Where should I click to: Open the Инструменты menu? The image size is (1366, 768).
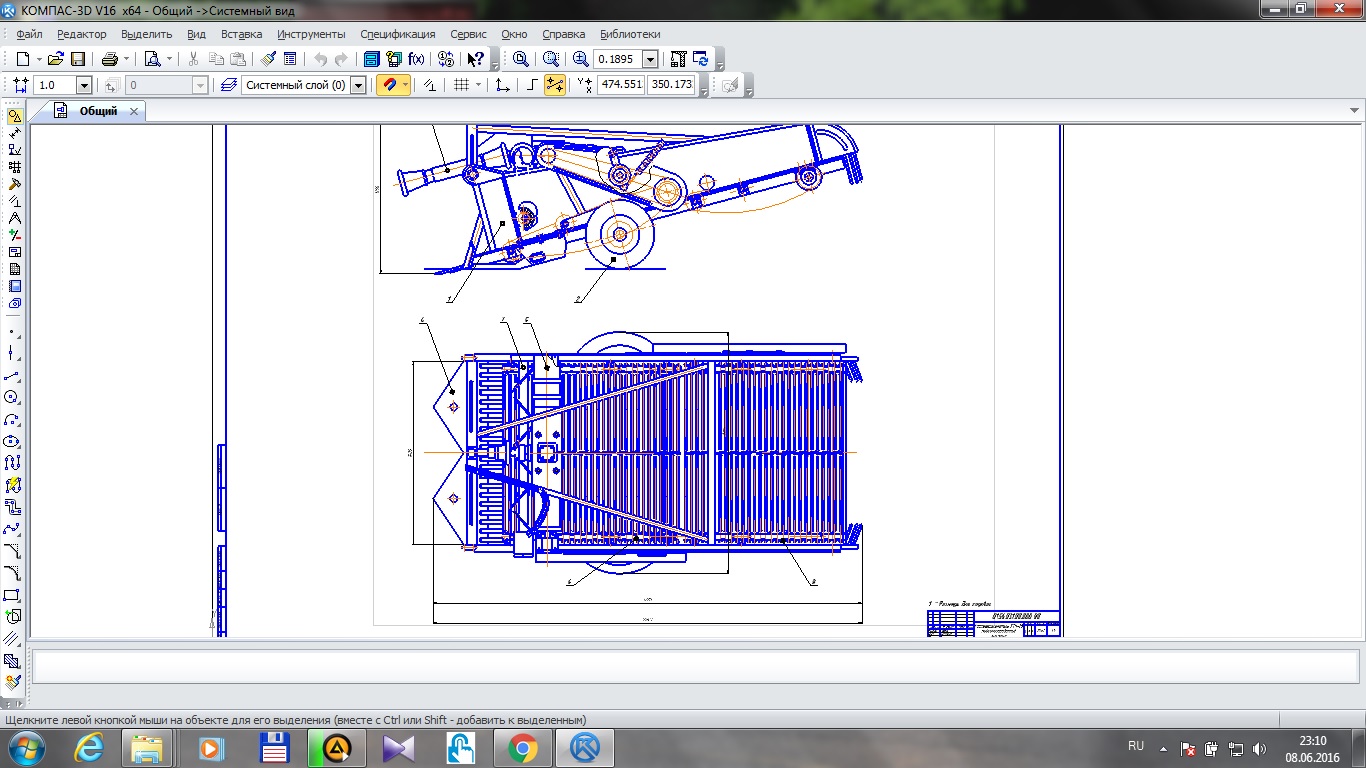click(x=312, y=34)
